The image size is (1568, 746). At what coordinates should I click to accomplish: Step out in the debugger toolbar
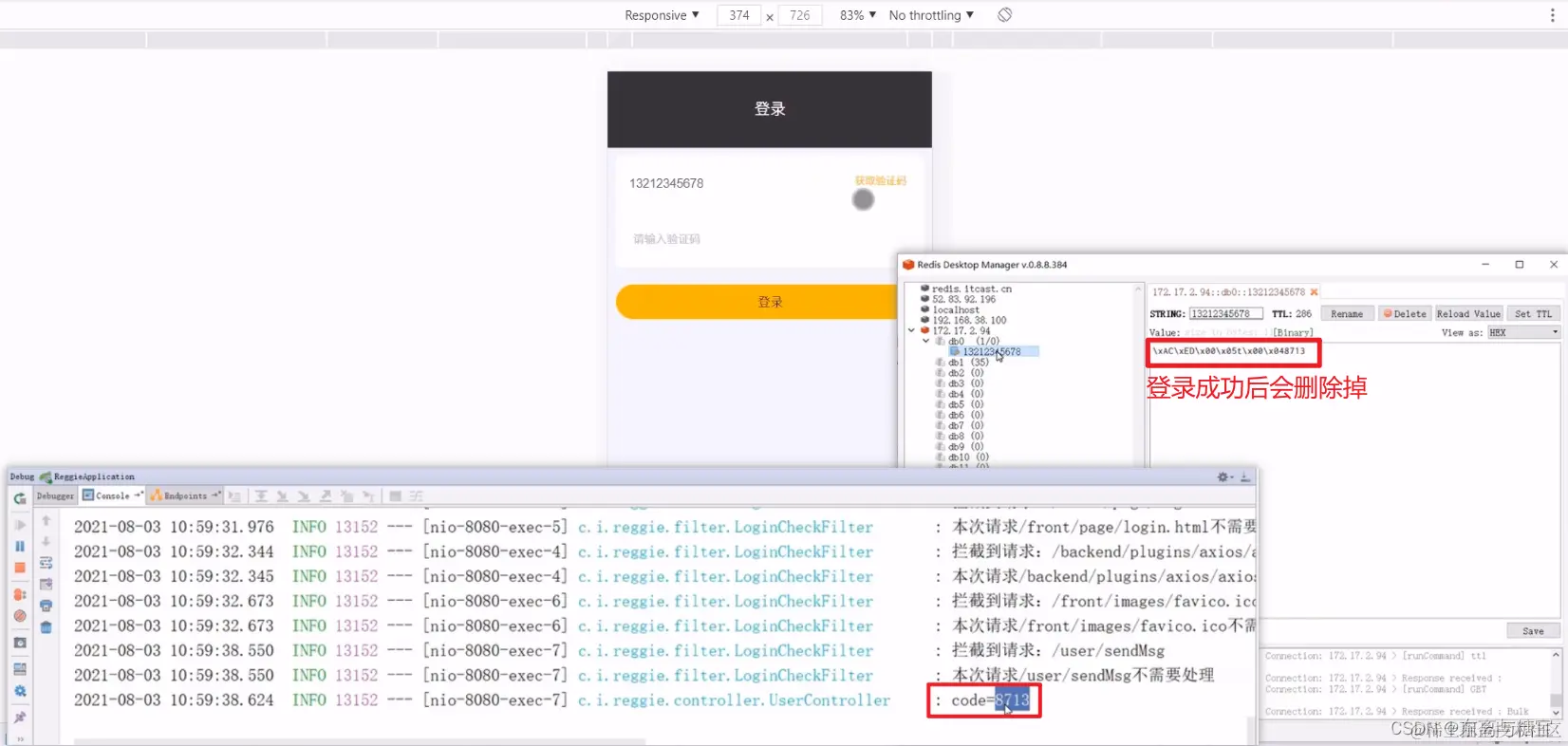coord(326,496)
